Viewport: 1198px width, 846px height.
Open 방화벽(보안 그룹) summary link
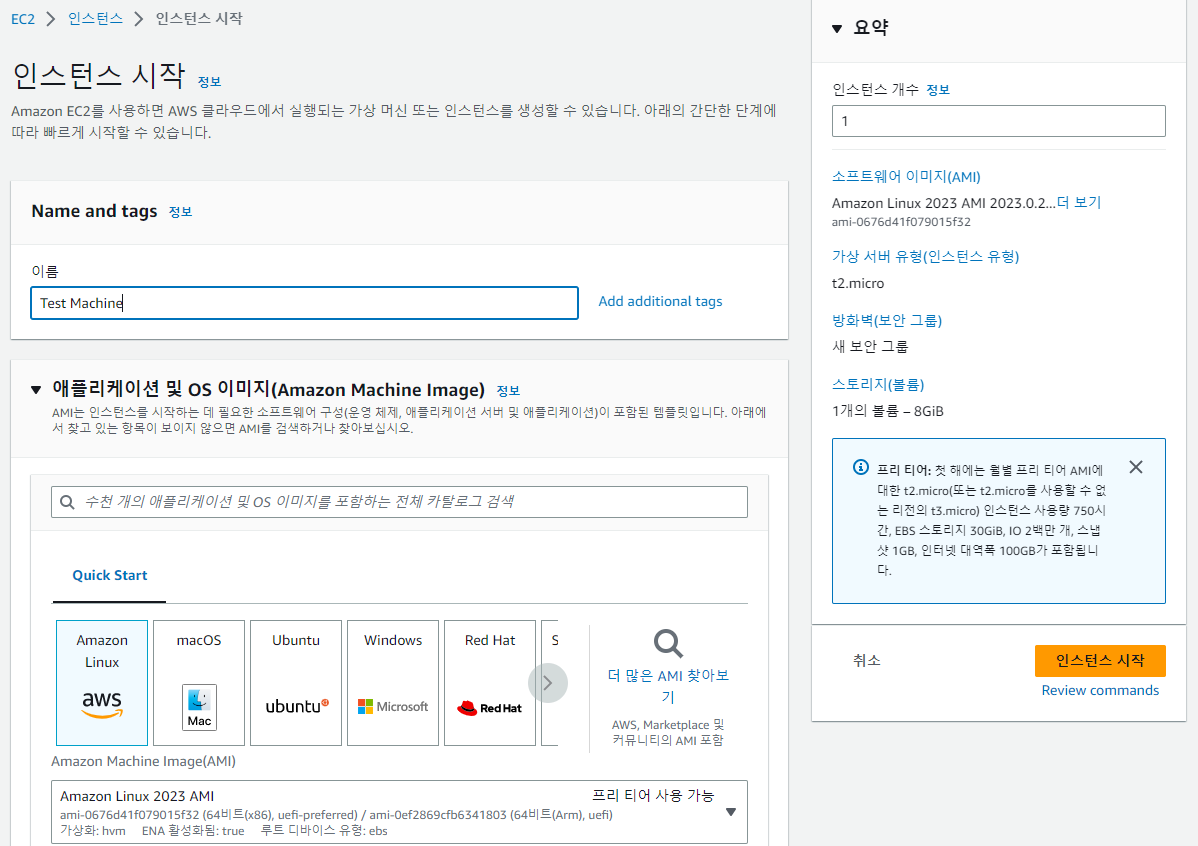(x=887, y=320)
